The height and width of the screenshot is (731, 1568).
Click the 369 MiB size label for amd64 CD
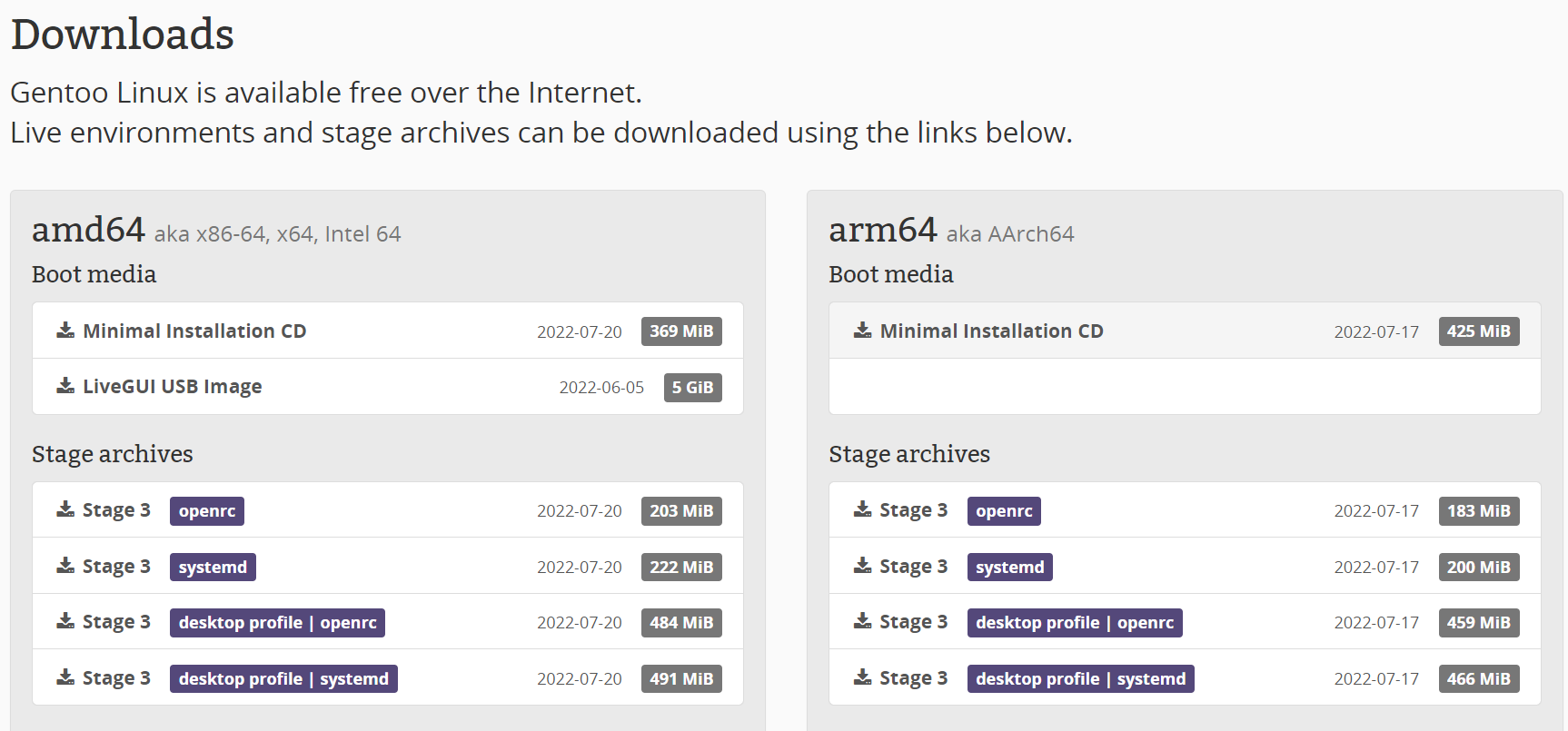pos(681,331)
